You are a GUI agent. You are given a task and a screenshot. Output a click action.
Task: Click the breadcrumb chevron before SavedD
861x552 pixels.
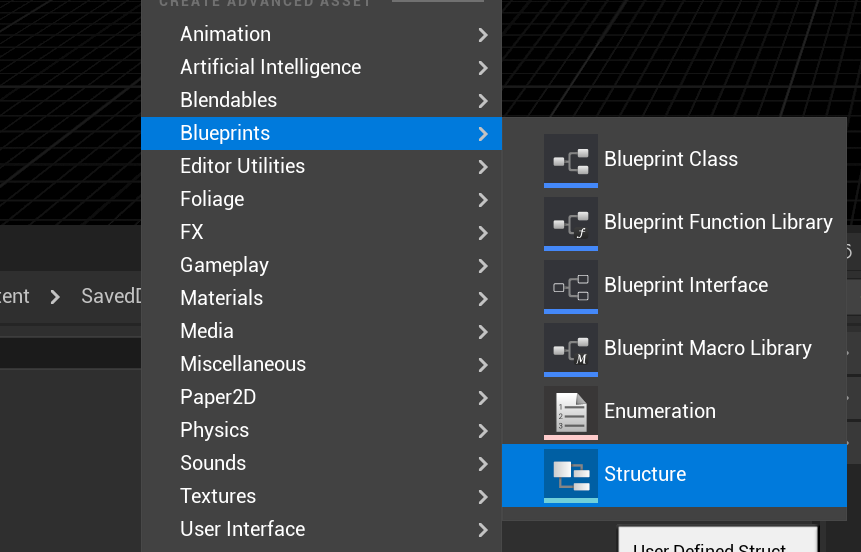[x=55, y=297]
